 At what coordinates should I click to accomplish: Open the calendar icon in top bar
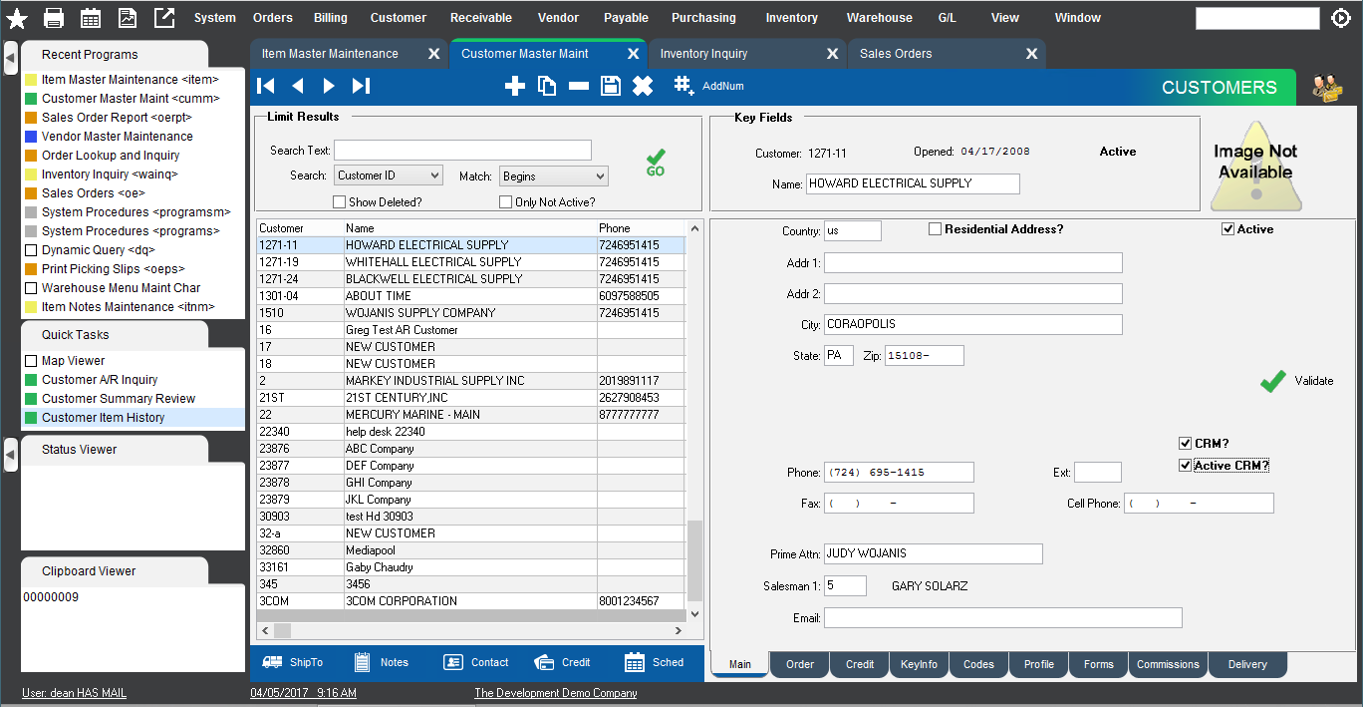[91, 18]
